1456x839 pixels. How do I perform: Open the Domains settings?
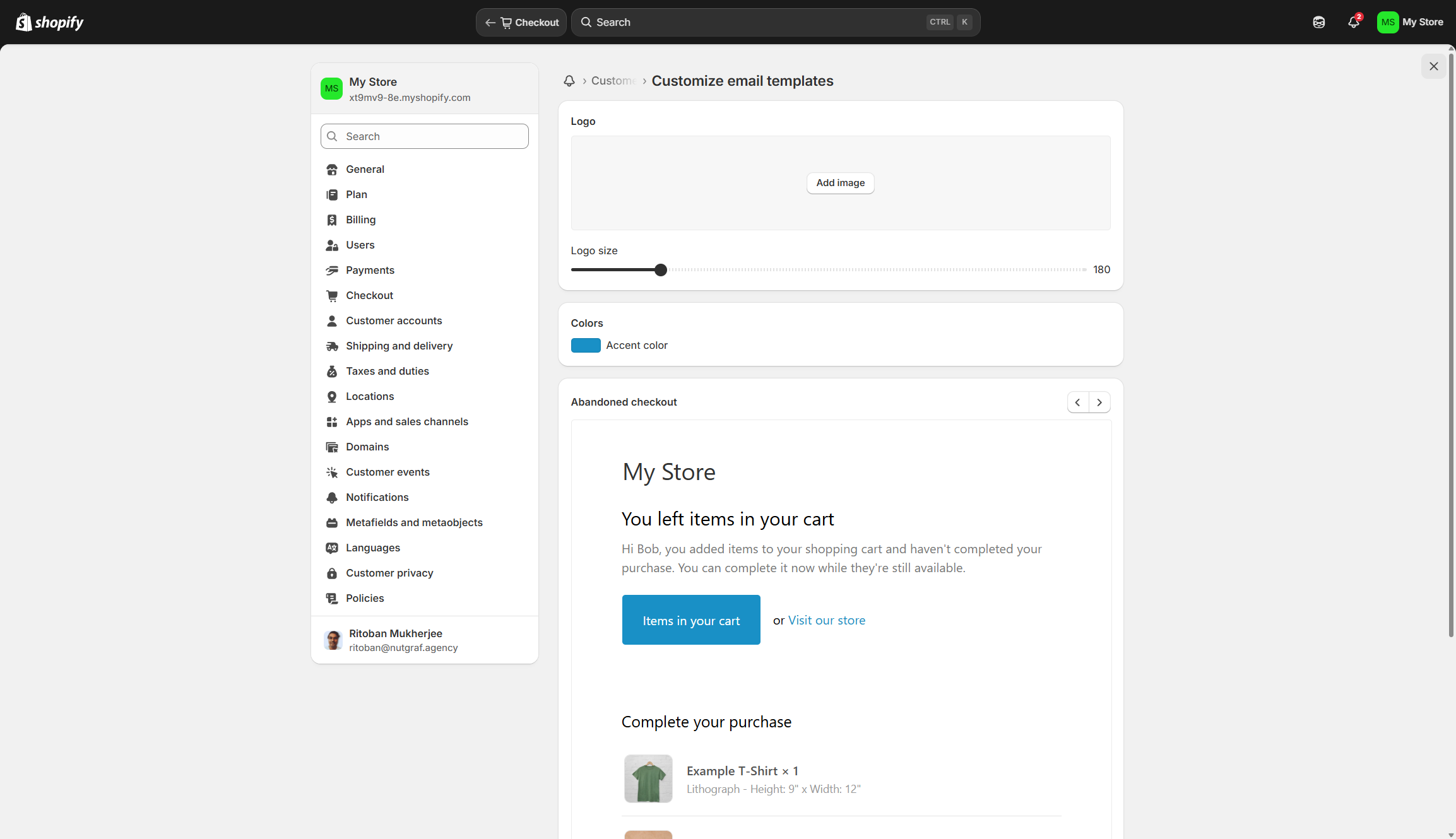pos(367,447)
